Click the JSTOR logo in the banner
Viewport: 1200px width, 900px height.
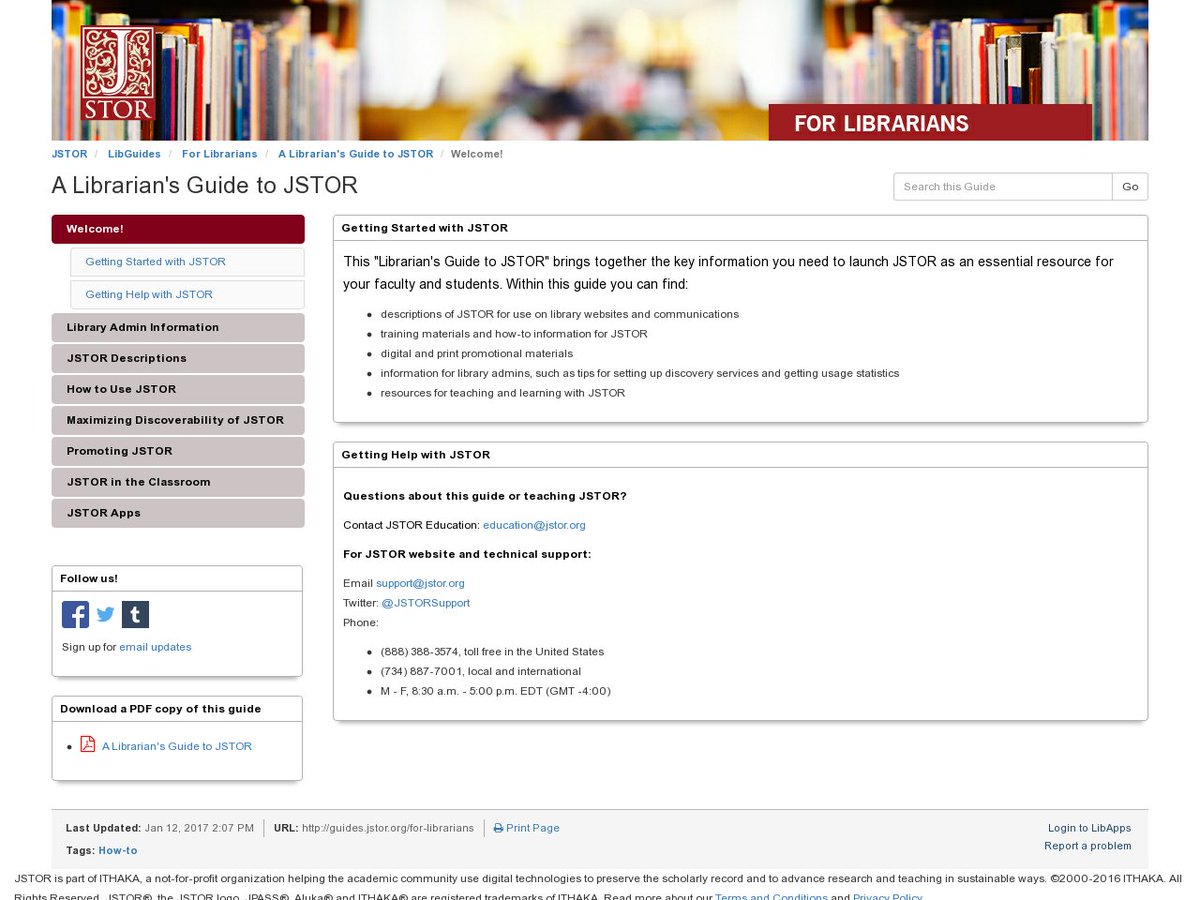click(118, 73)
